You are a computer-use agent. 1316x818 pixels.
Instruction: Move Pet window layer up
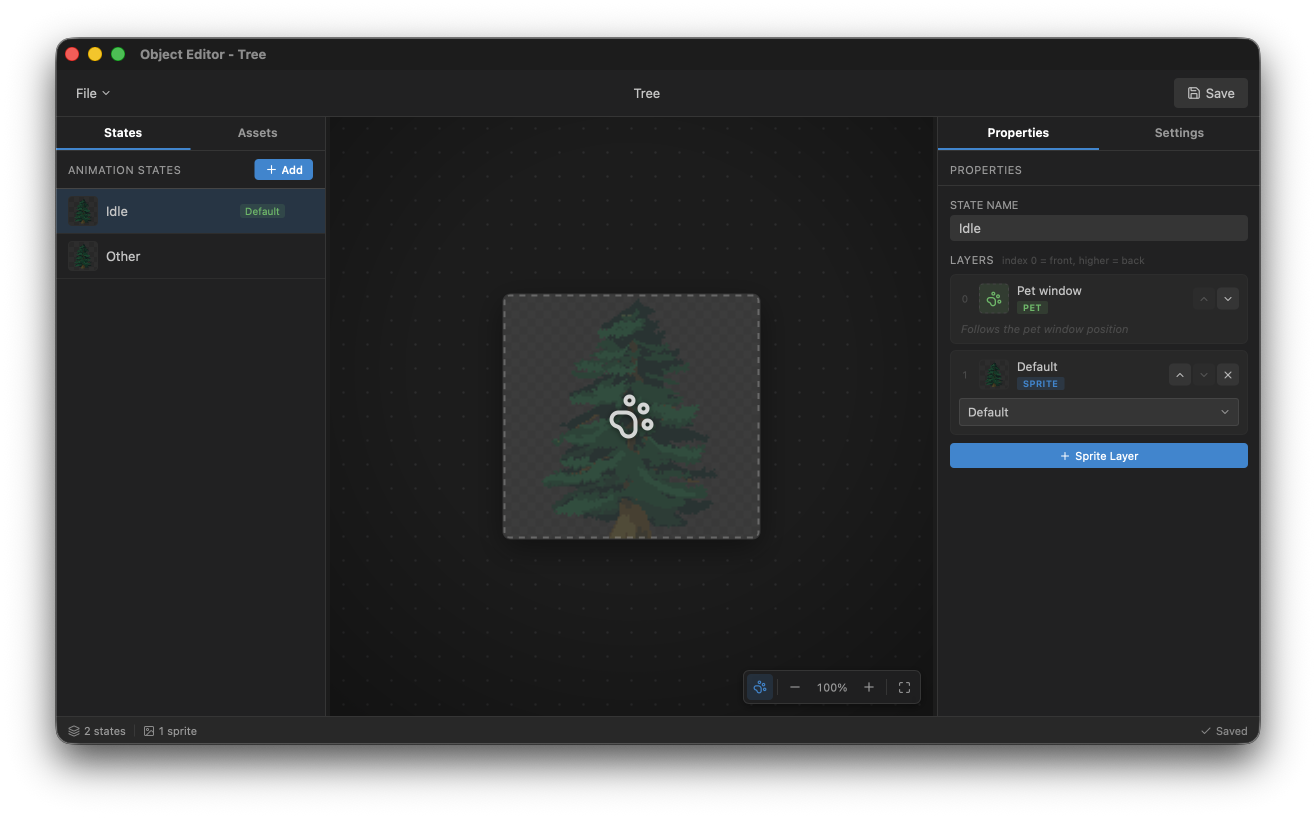1204,298
